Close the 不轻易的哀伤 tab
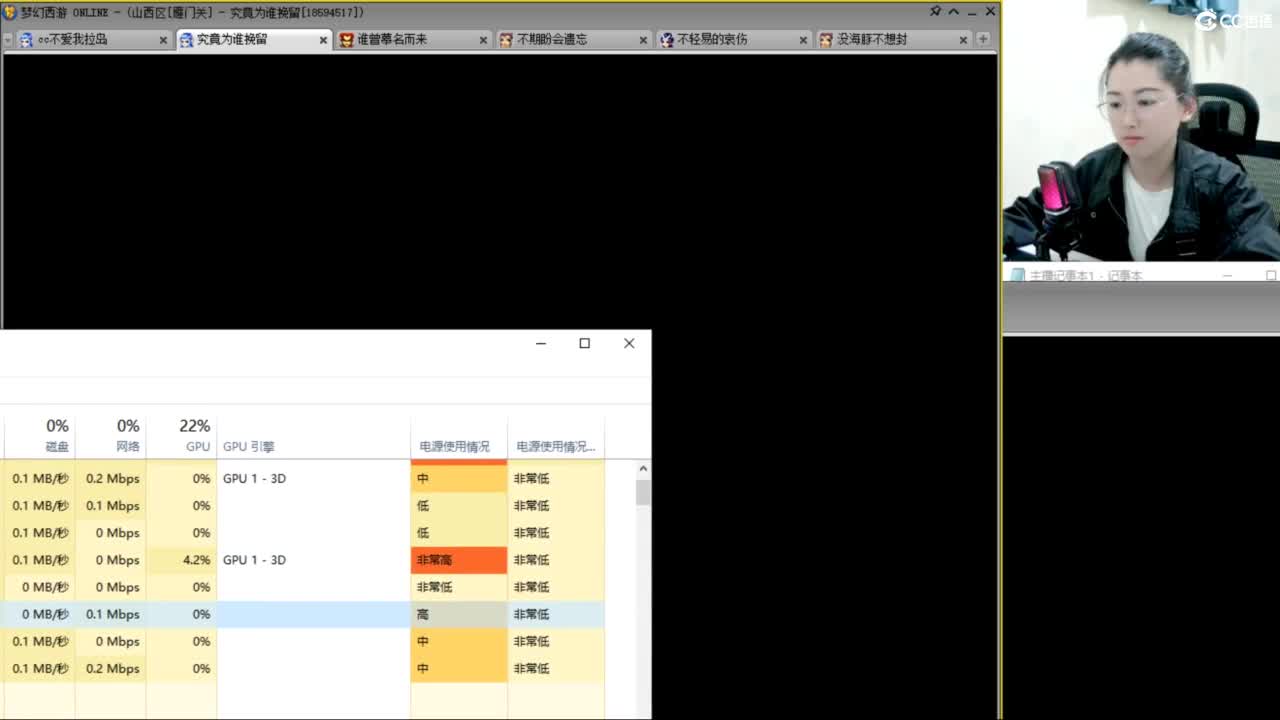1280x720 pixels. click(803, 40)
